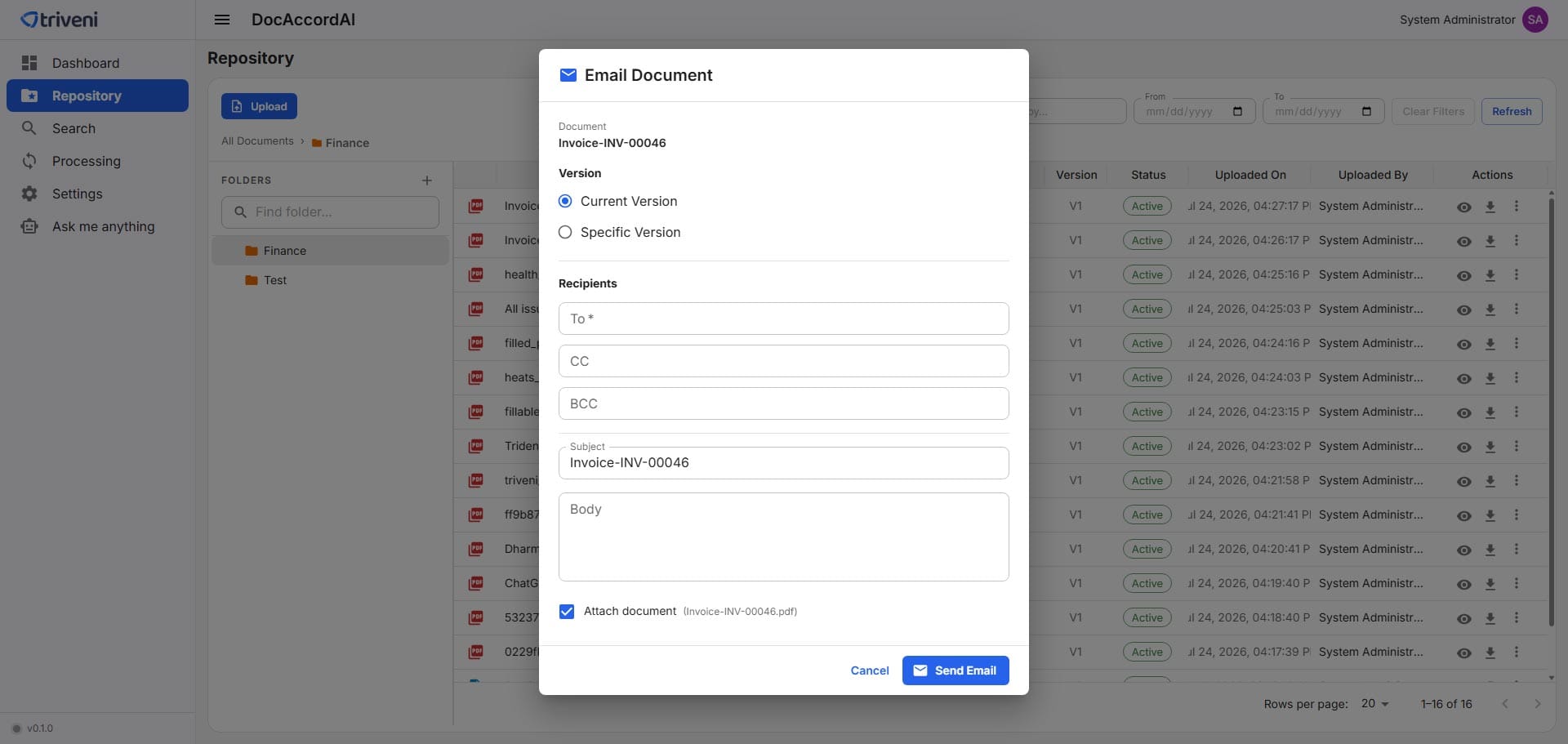The width and height of the screenshot is (1568, 744).
Task: Choose the Specific Version radio option
Action: 565,232
